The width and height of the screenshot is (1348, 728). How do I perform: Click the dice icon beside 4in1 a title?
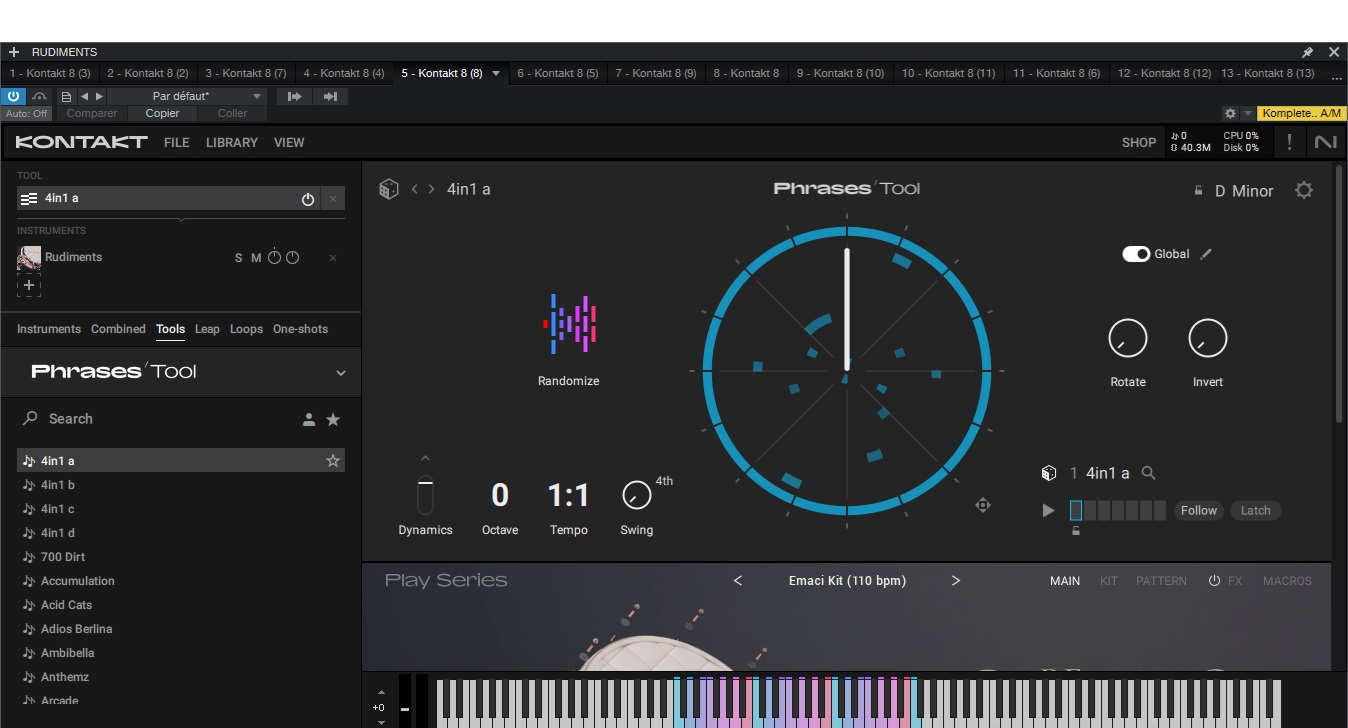click(389, 189)
